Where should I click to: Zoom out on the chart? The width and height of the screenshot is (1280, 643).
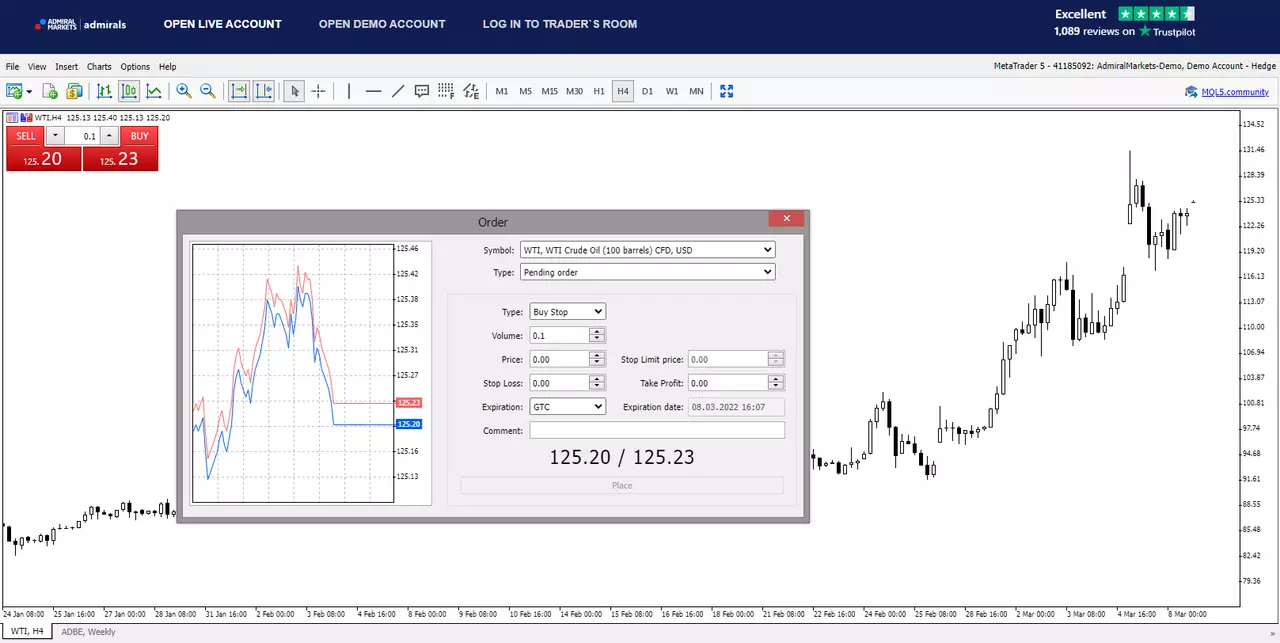coord(208,91)
